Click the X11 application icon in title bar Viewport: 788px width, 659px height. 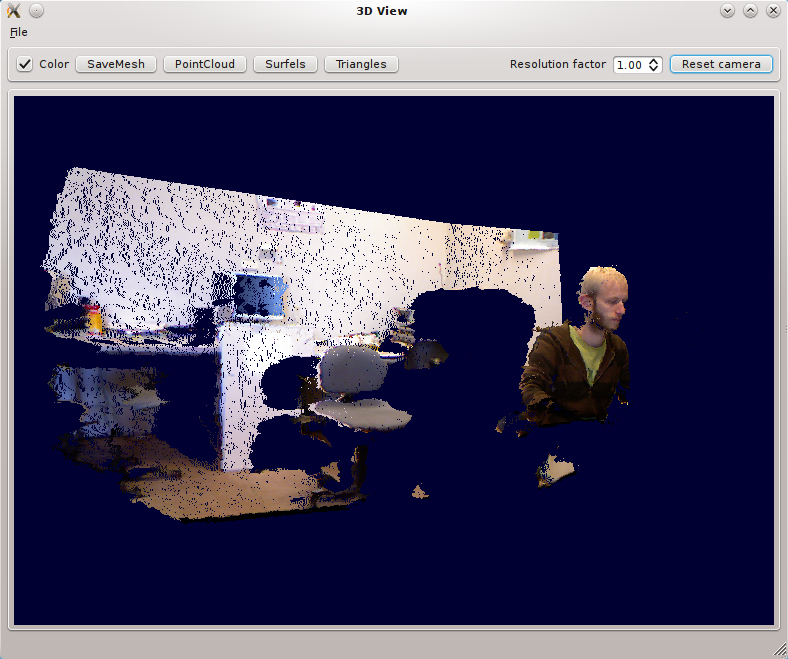[x=14, y=11]
